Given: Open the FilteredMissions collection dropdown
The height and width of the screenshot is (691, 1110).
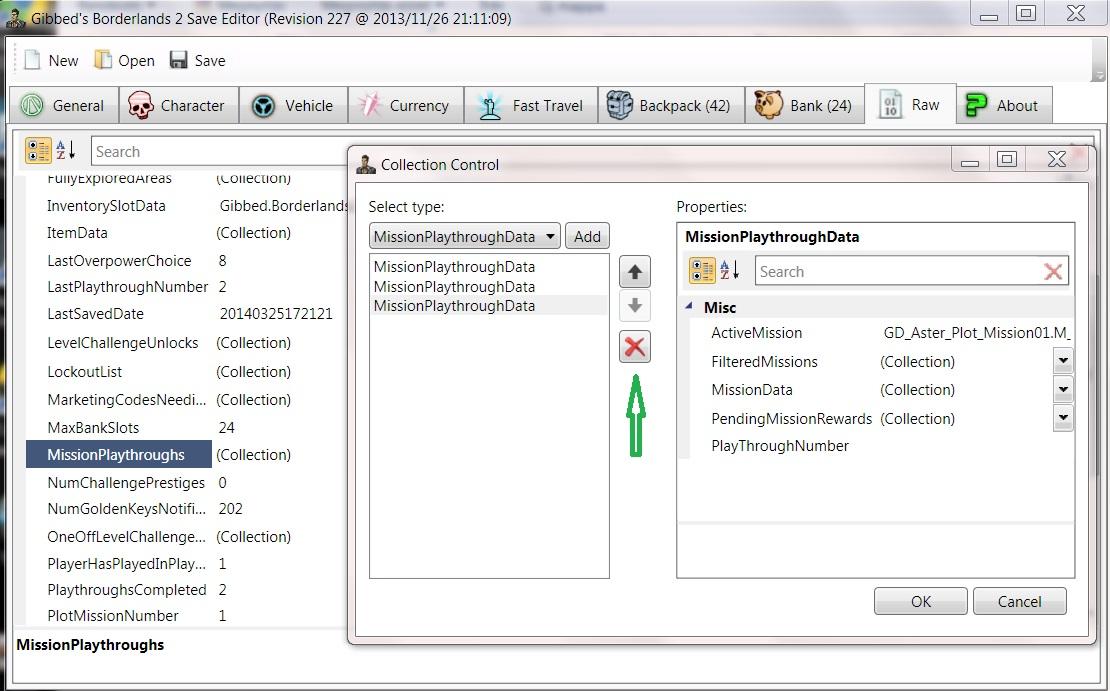Looking at the screenshot, I should pos(1063,361).
